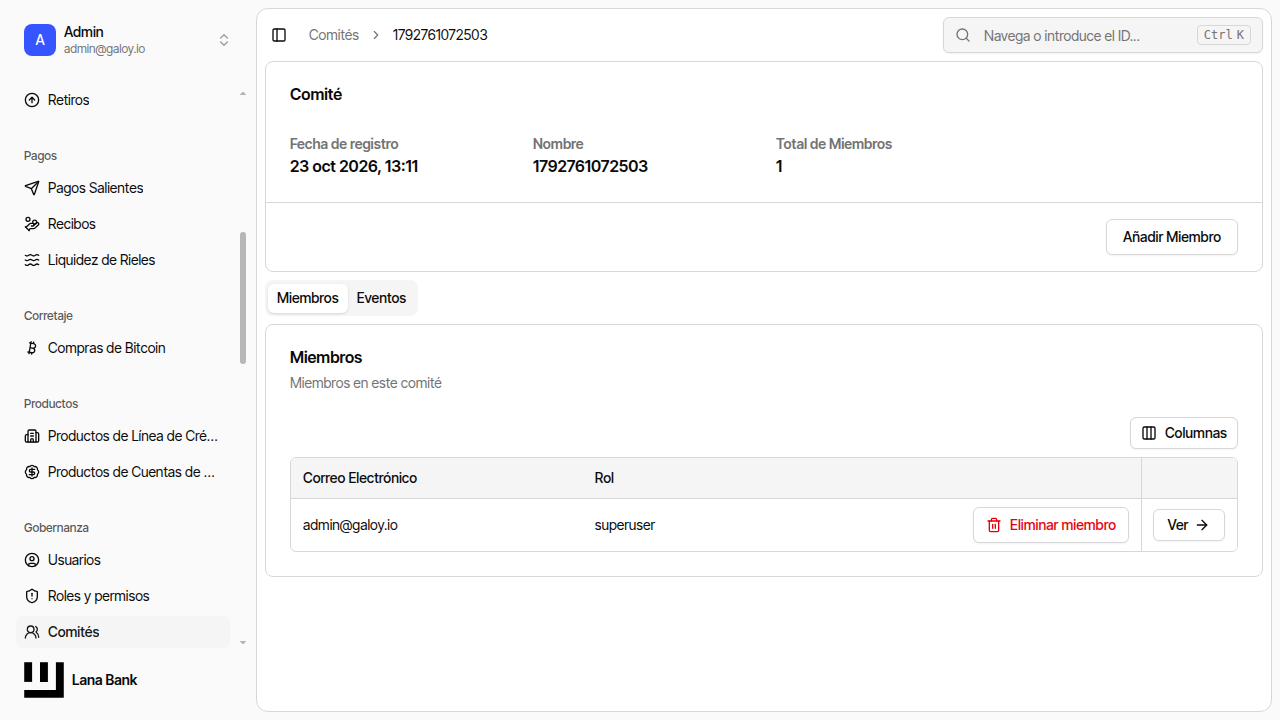
Task: Click the arrow icon in Ver button
Action: click(x=1203, y=525)
